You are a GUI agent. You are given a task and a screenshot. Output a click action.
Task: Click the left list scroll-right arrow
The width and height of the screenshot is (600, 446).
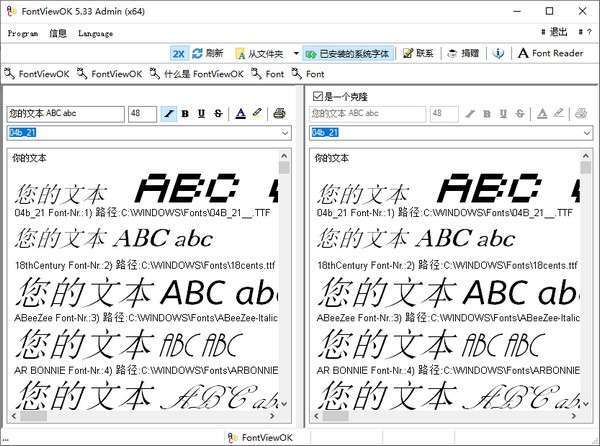tap(272, 416)
